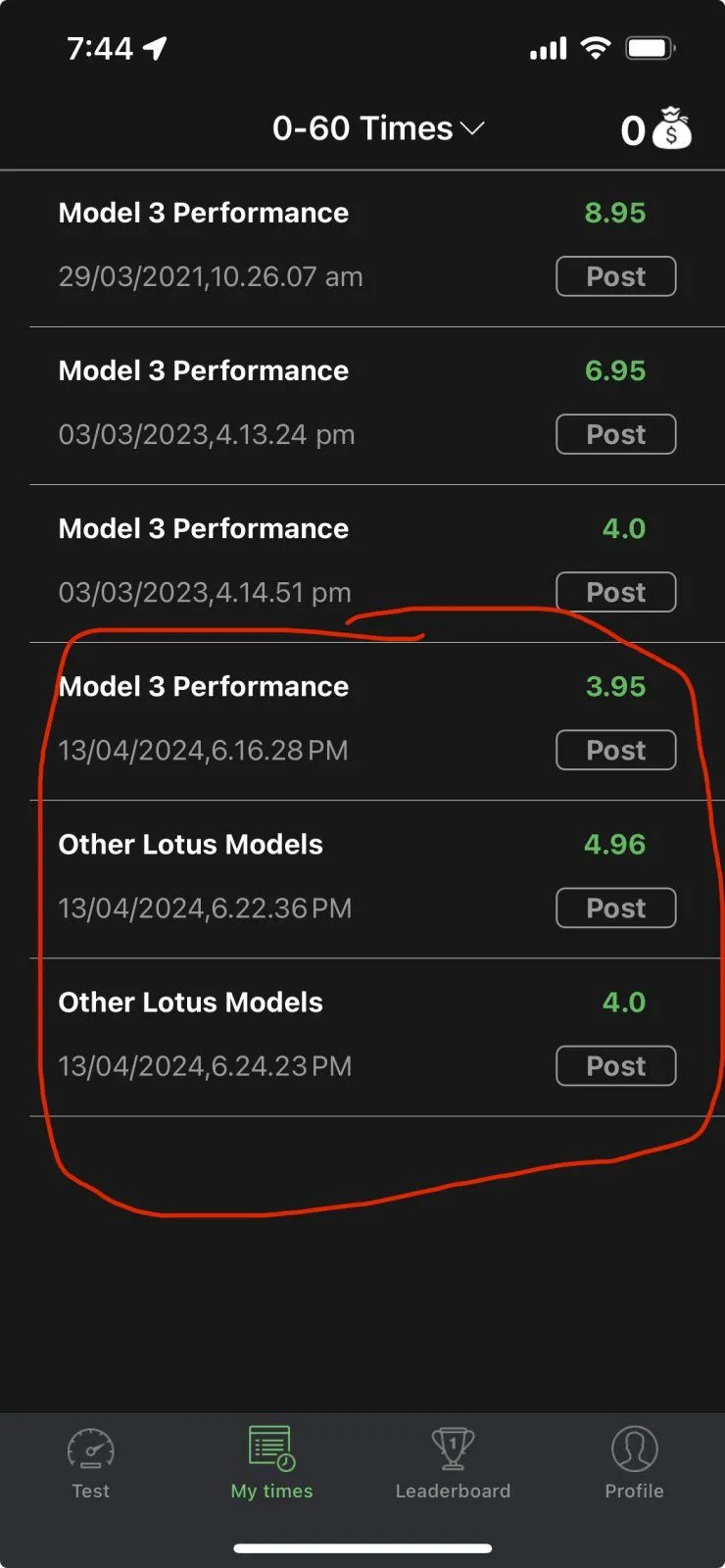Screen dimensions: 725x1568
Task: Select the Leaderboard tab label
Action: click(x=453, y=1491)
